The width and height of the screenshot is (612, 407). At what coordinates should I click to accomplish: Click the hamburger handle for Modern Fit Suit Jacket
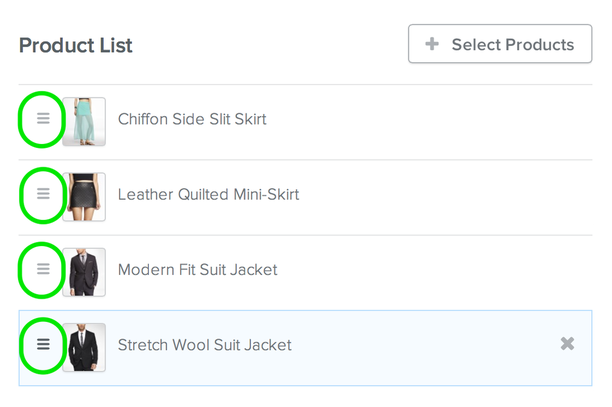coord(43,269)
